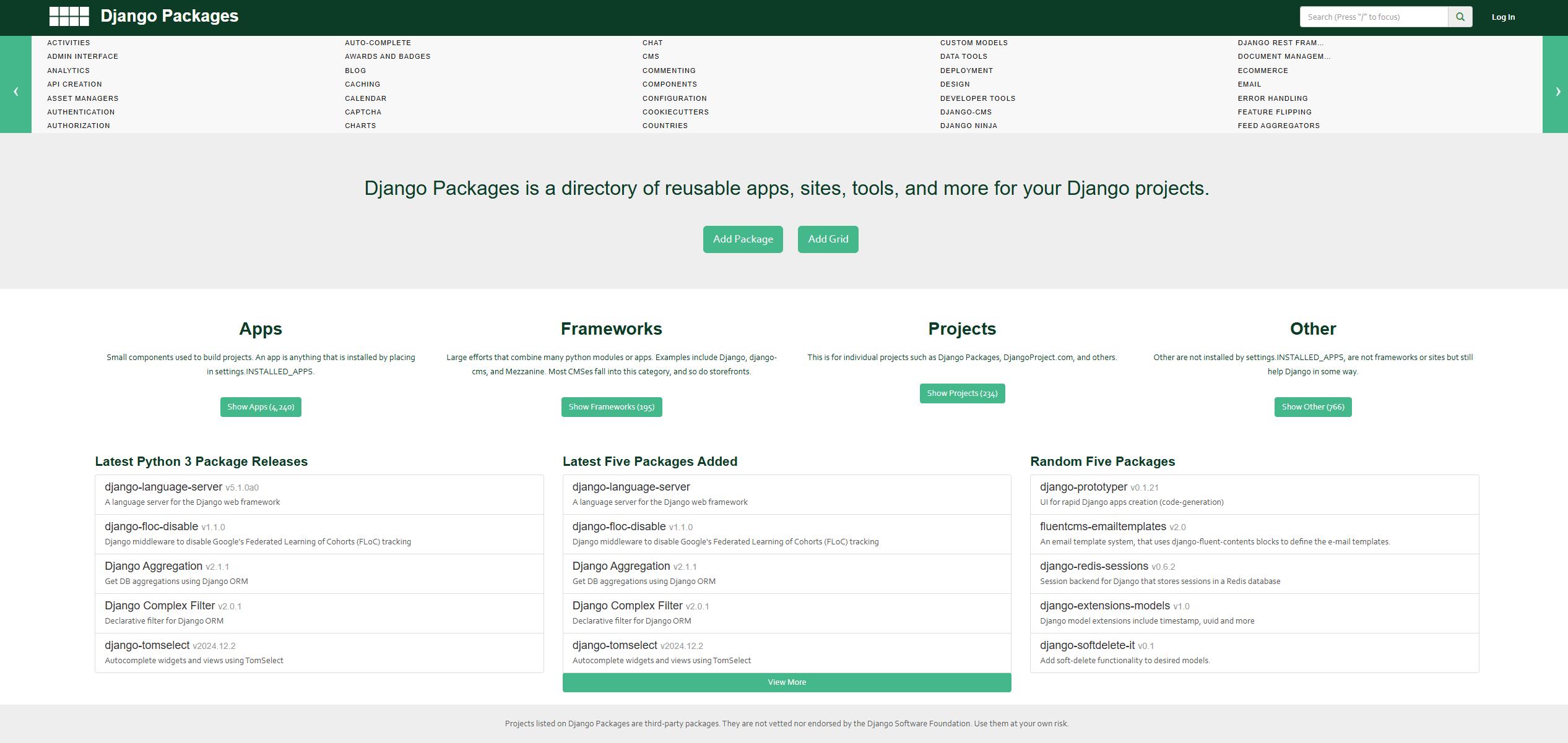Click the search magnifier button
This screenshot has height=743, width=1568.
point(1460,17)
